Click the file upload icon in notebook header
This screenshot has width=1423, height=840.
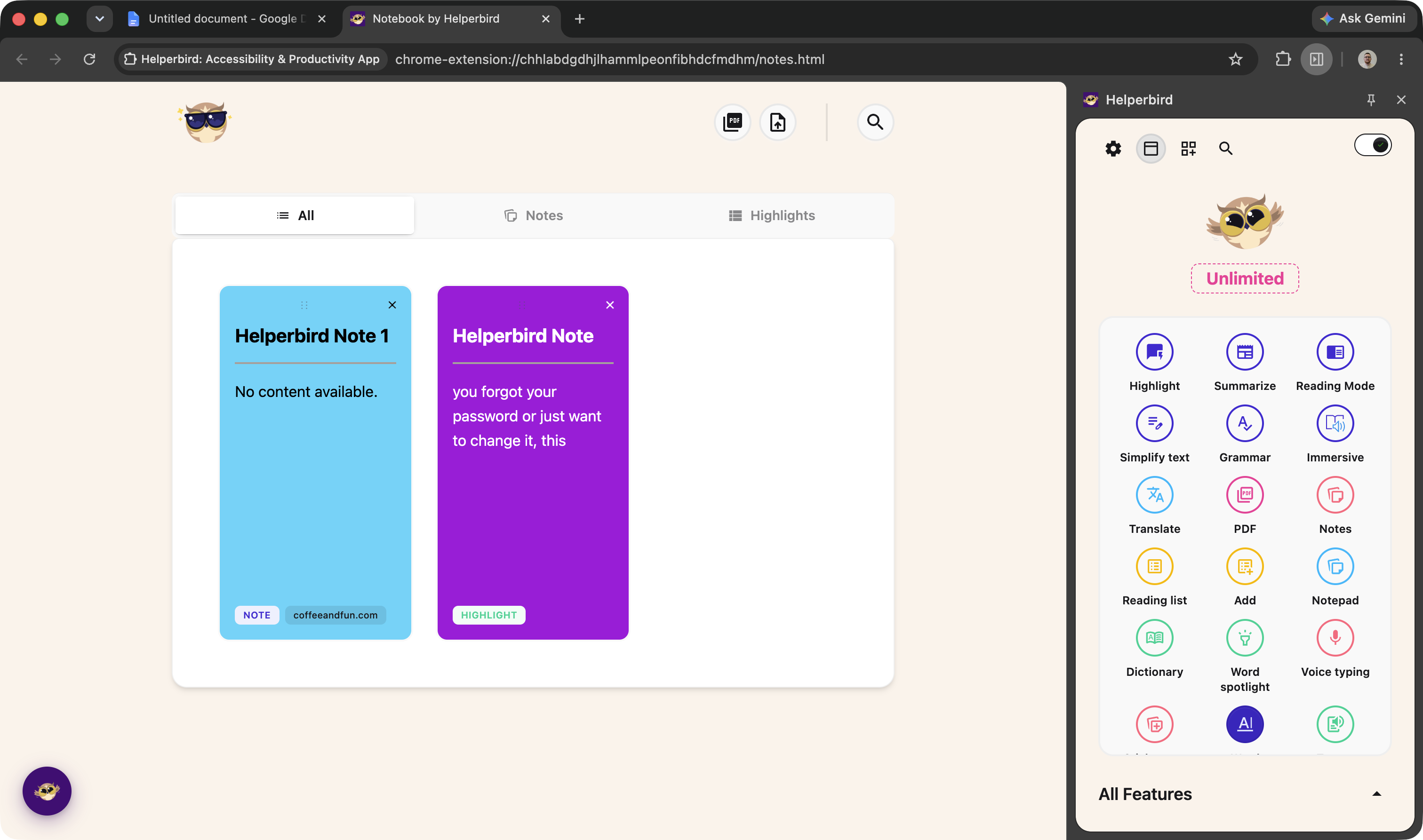[778, 122]
